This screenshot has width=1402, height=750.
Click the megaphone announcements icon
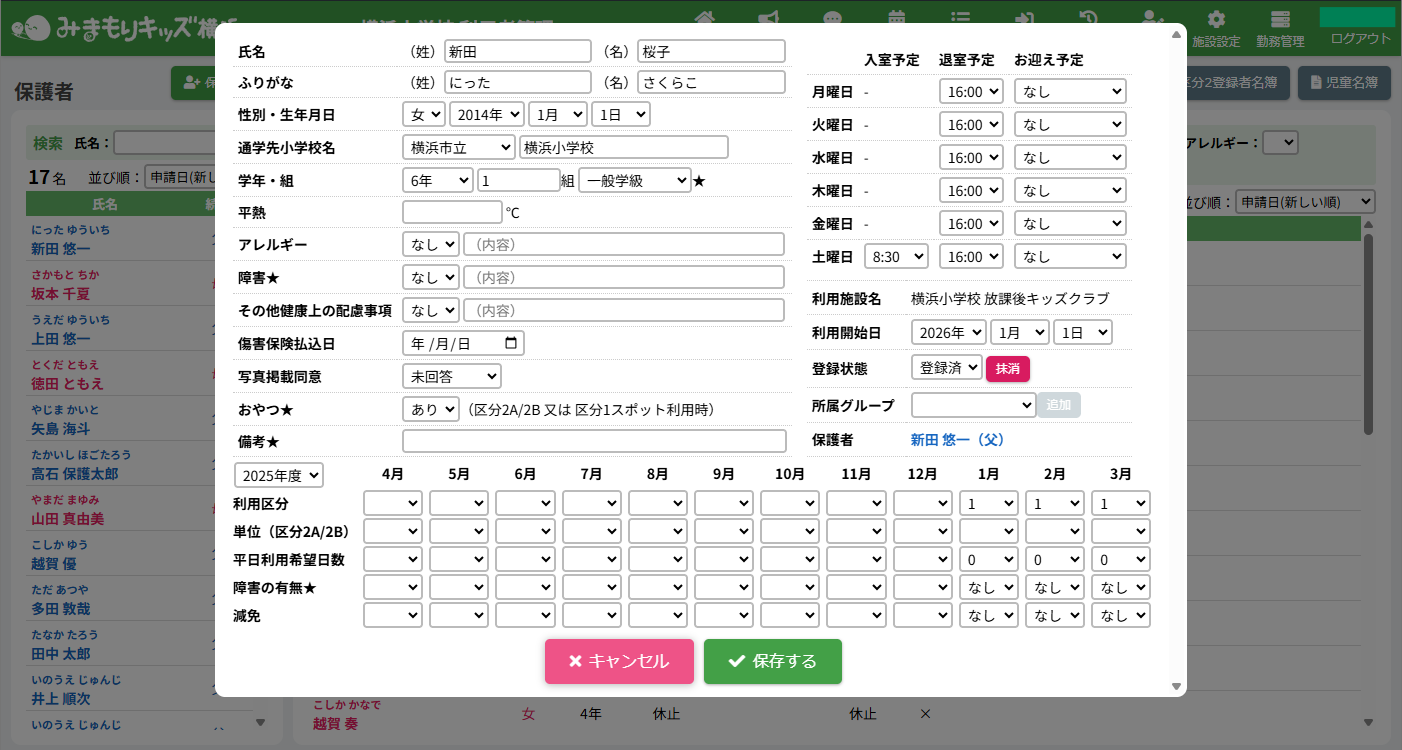768,18
